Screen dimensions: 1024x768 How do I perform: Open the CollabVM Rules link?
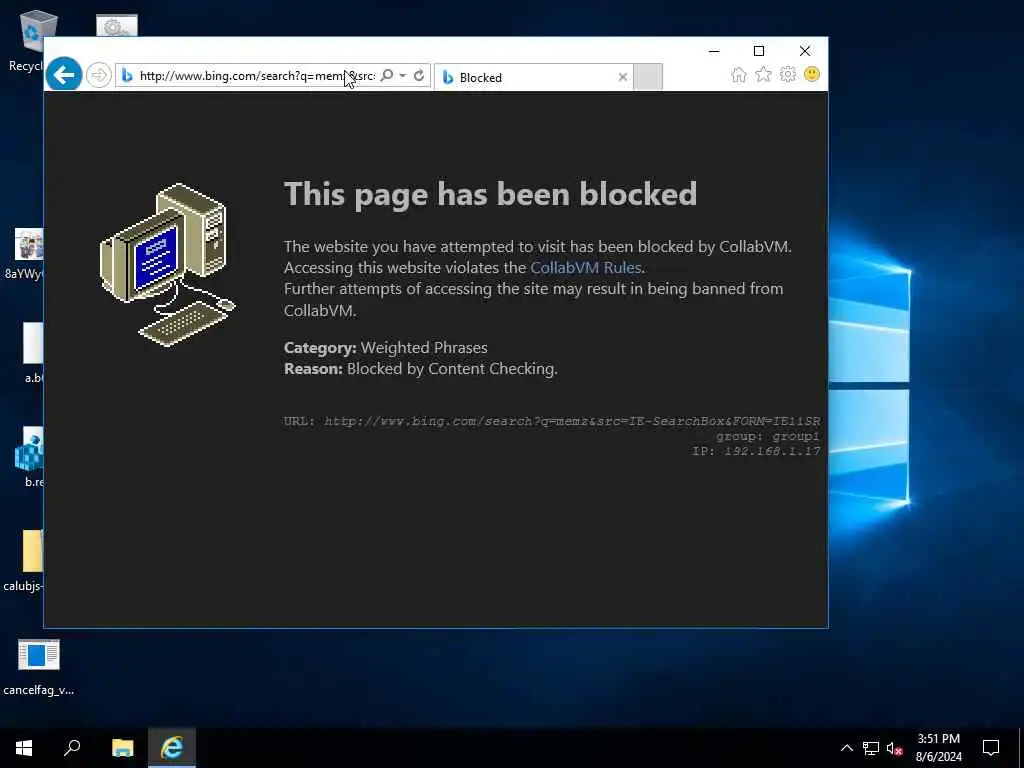click(586, 268)
